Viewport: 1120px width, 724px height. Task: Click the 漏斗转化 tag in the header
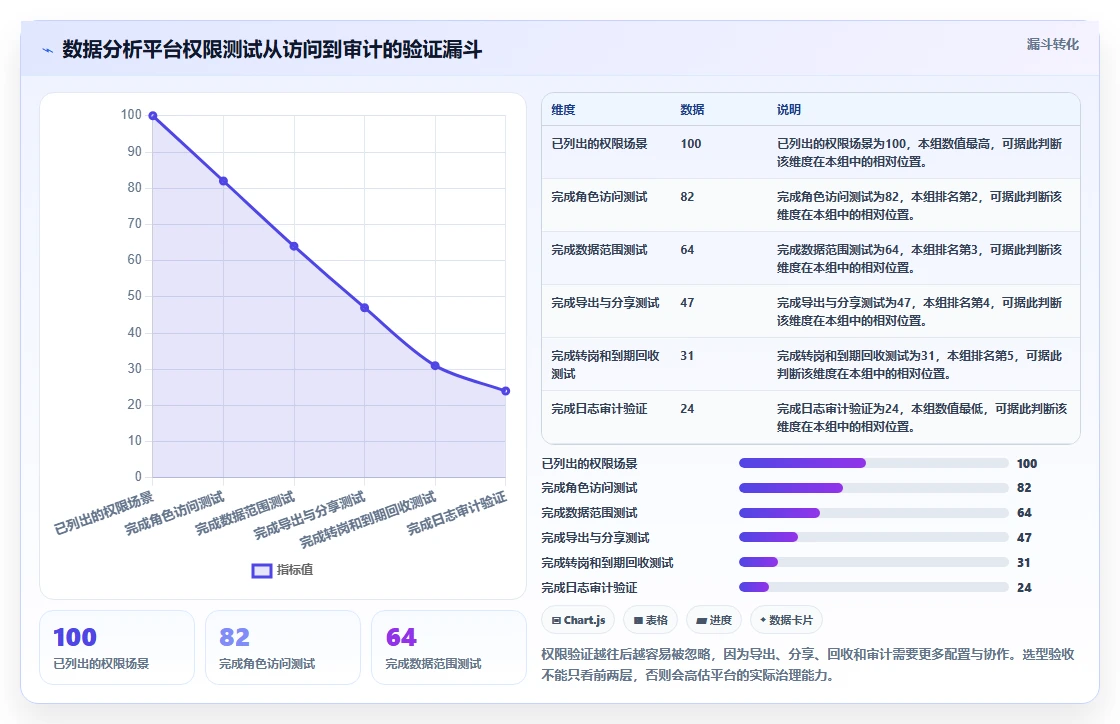[x=1052, y=44]
